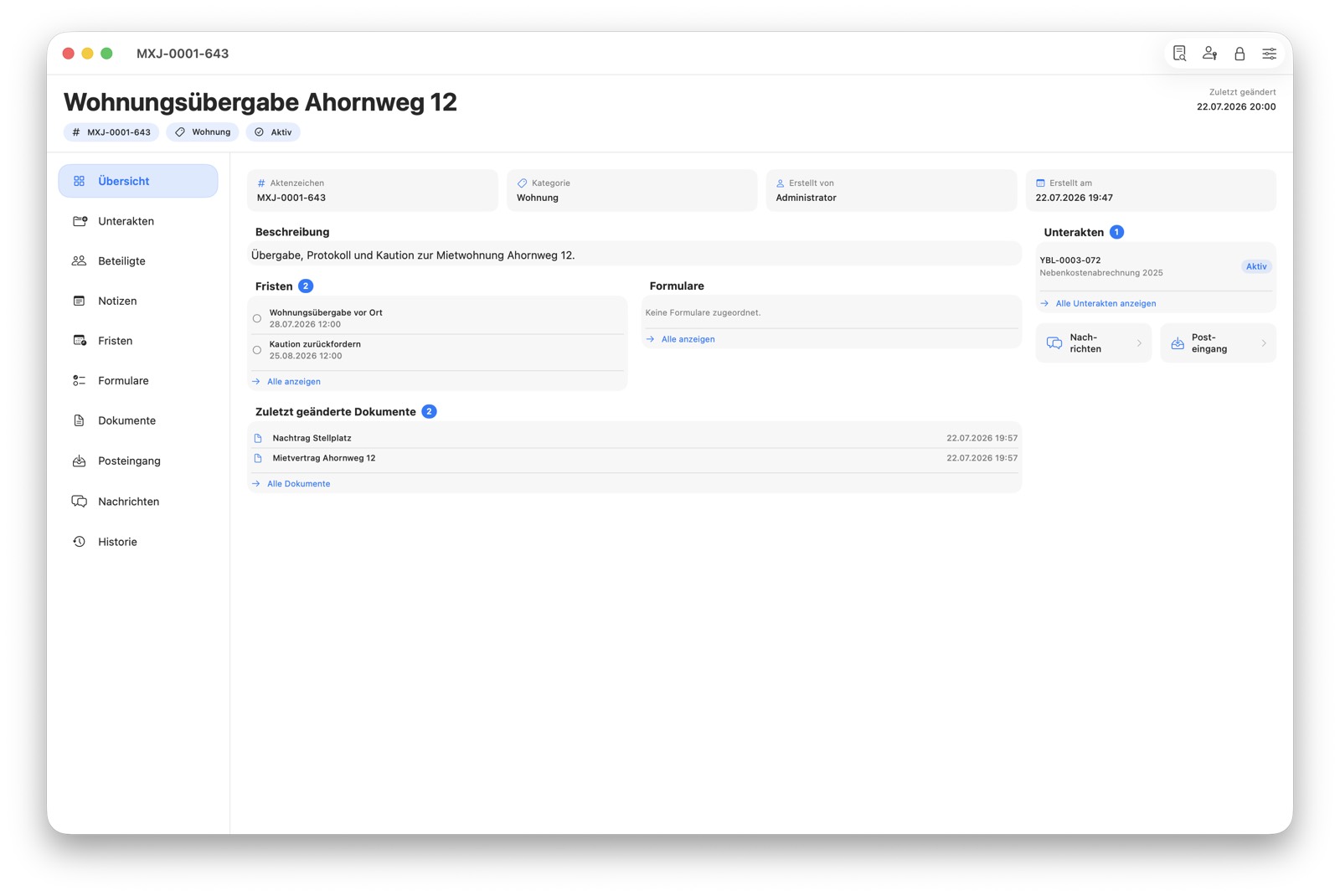
Task: Click 'Alle anzeigen' under Formulare
Action: pos(688,339)
